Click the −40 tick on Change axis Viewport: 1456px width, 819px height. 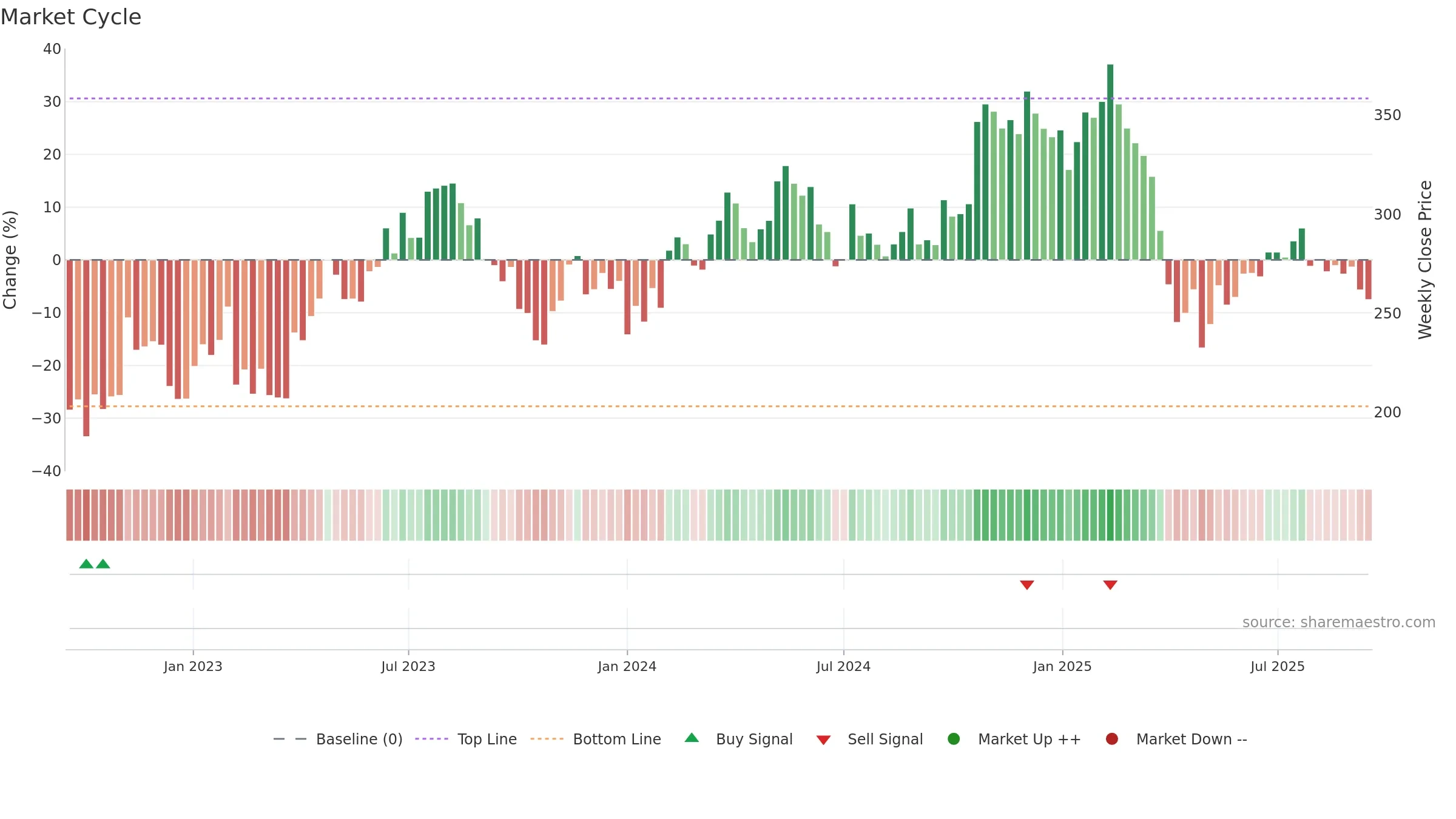click(x=47, y=471)
